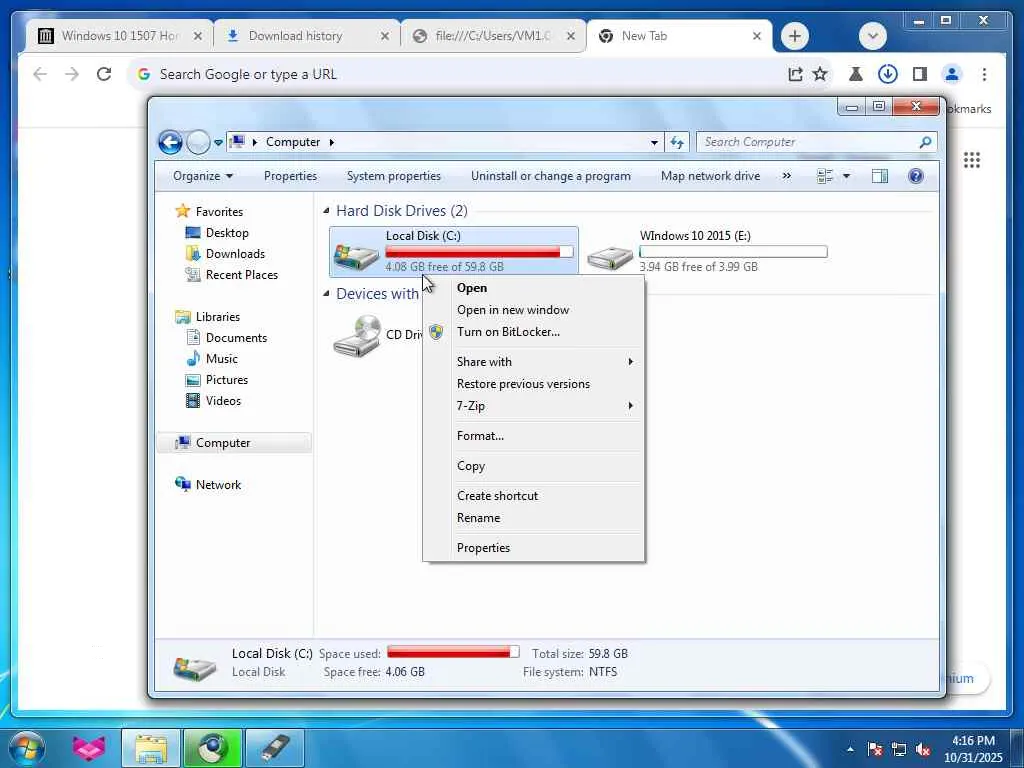Screen dimensions: 1024x768
Task: Open the address bar history dropdown
Action: point(654,142)
